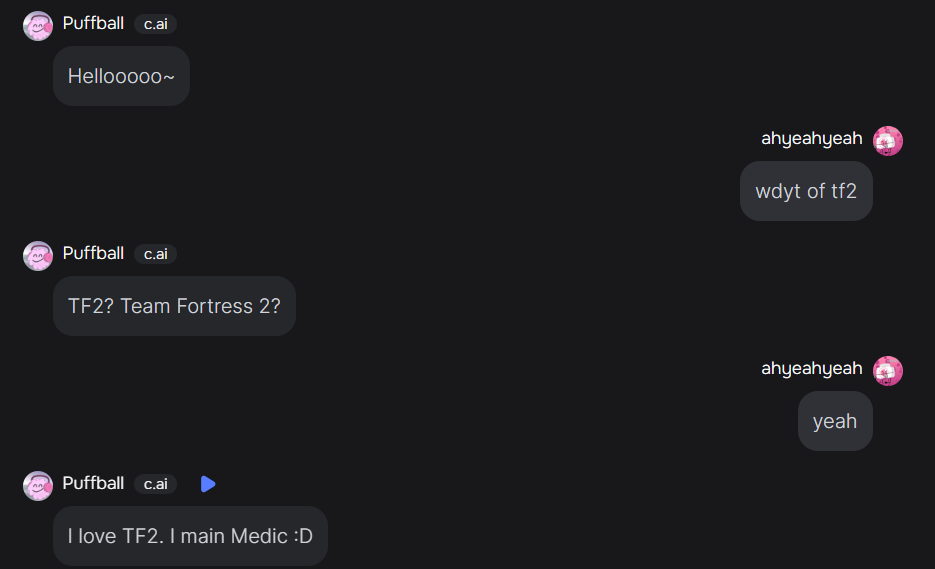This screenshot has width=935, height=569.
Task: Click the Puffball name above the Team Fortress message
Action: [x=93, y=253]
